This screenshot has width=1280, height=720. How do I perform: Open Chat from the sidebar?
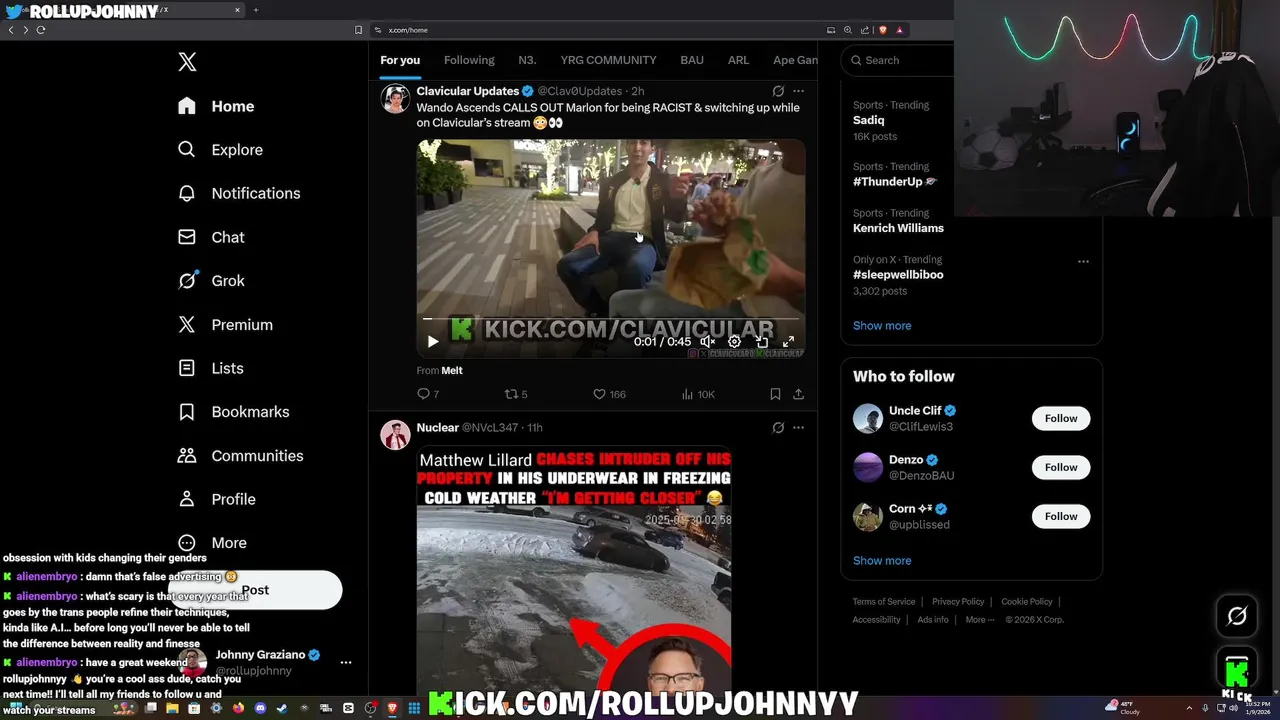pos(211,237)
